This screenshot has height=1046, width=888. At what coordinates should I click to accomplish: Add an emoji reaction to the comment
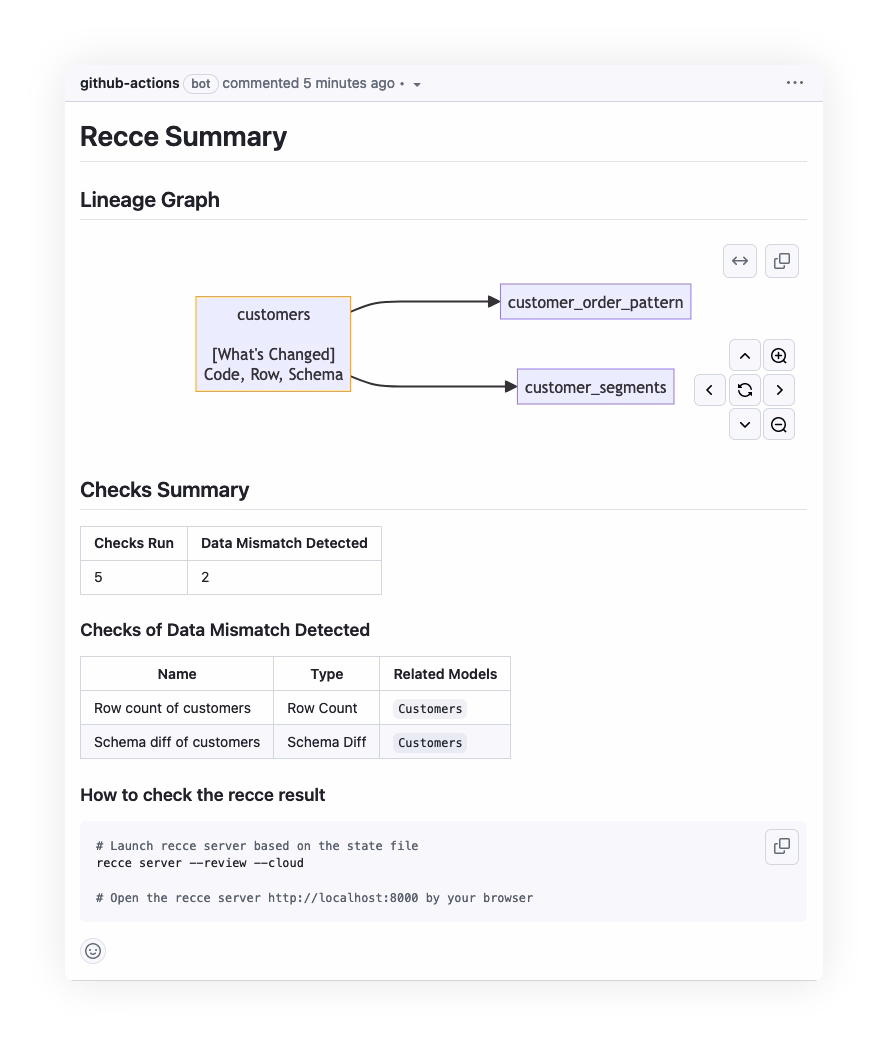[93, 951]
